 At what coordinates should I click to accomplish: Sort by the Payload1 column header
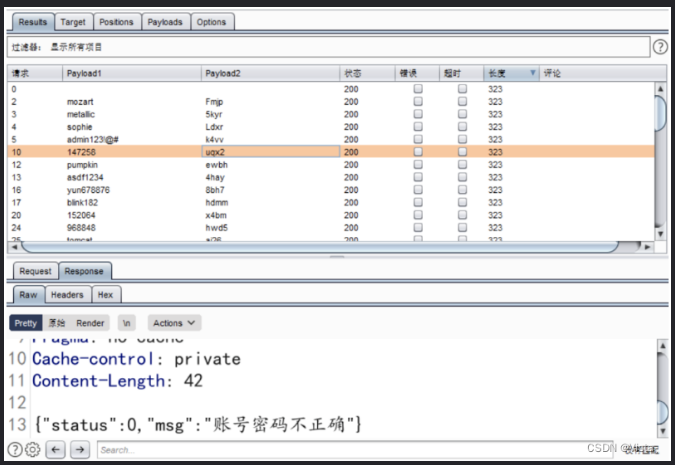(x=132, y=73)
